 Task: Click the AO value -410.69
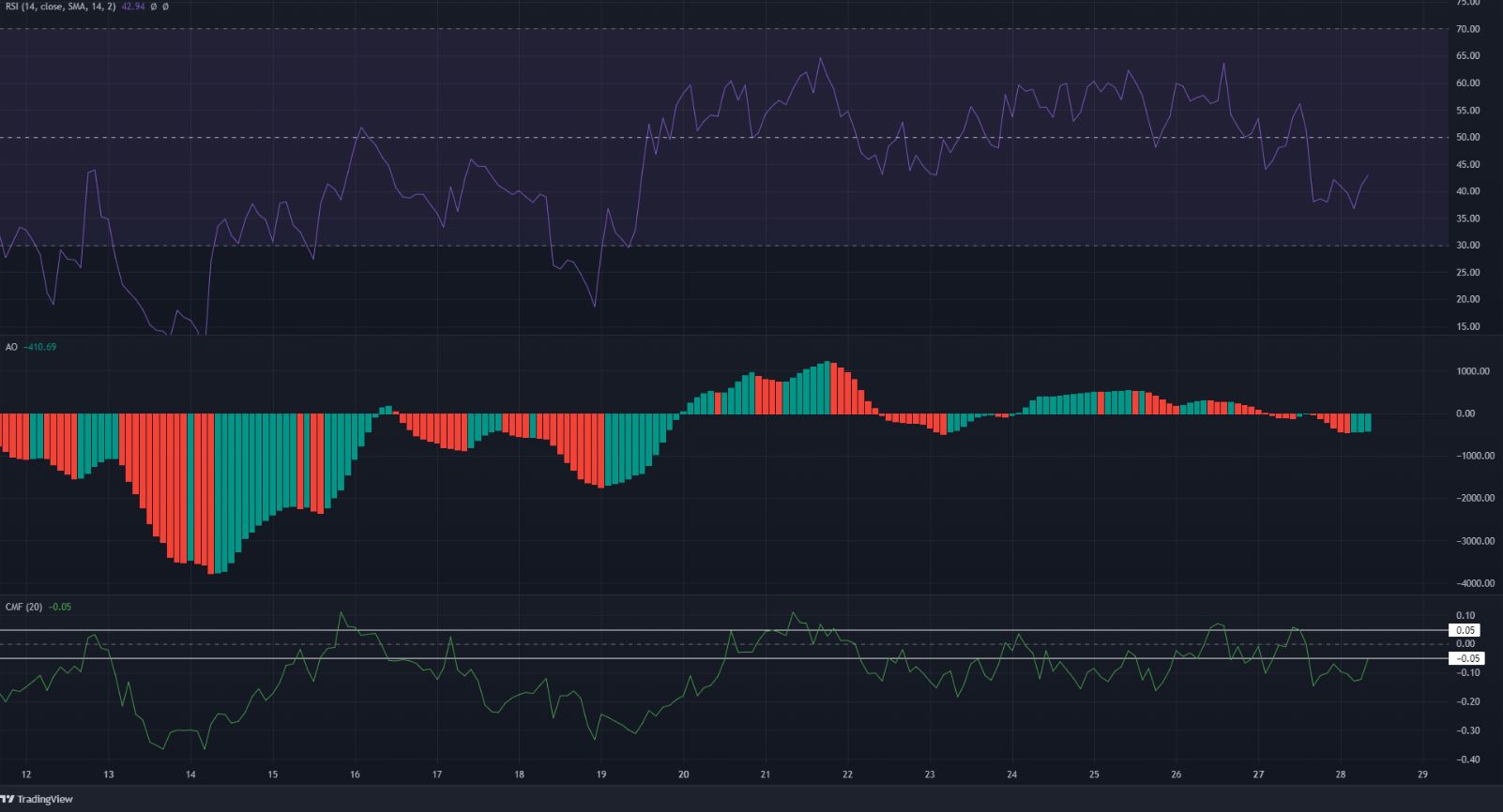[x=39, y=347]
